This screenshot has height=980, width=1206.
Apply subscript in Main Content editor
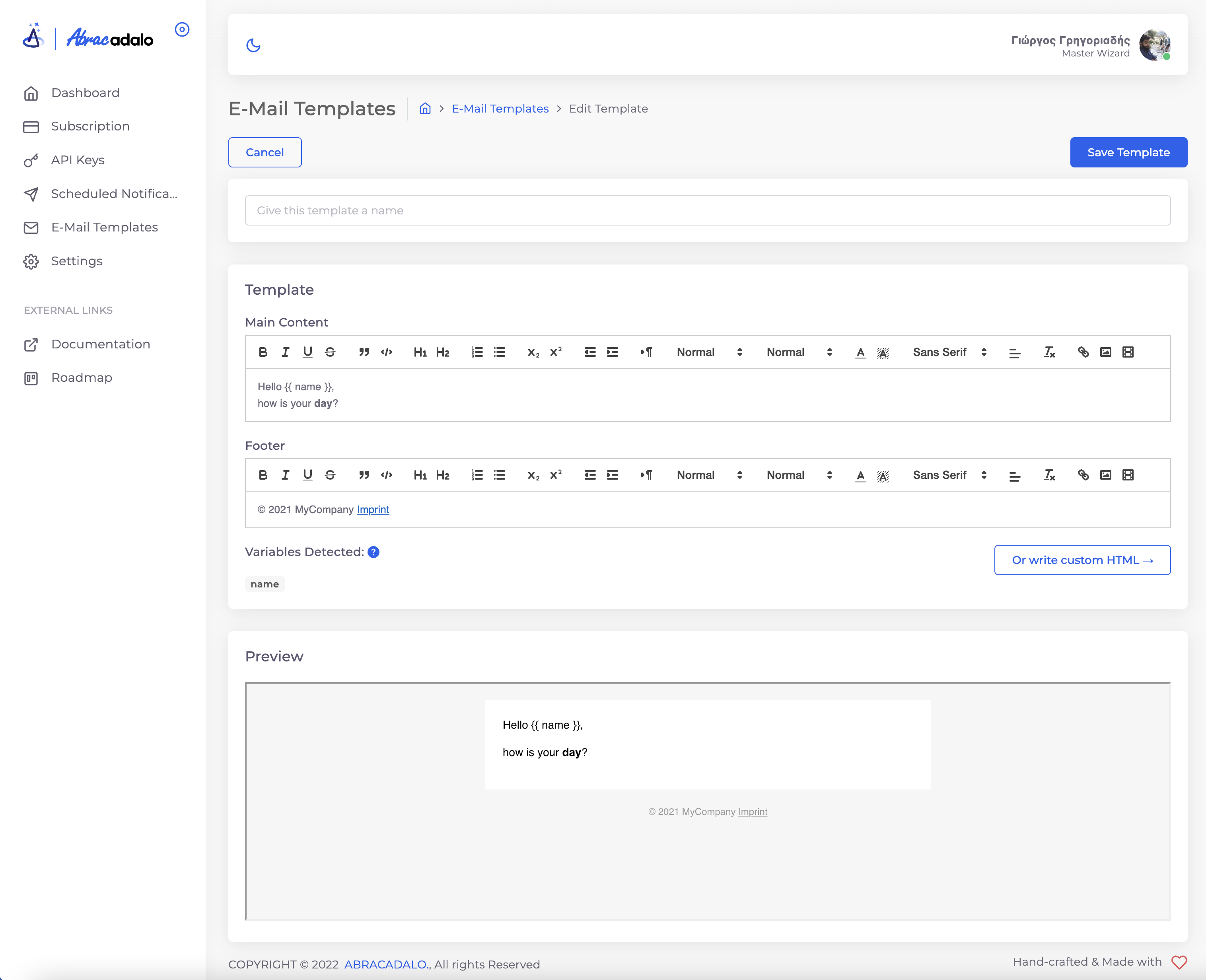coord(533,352)
